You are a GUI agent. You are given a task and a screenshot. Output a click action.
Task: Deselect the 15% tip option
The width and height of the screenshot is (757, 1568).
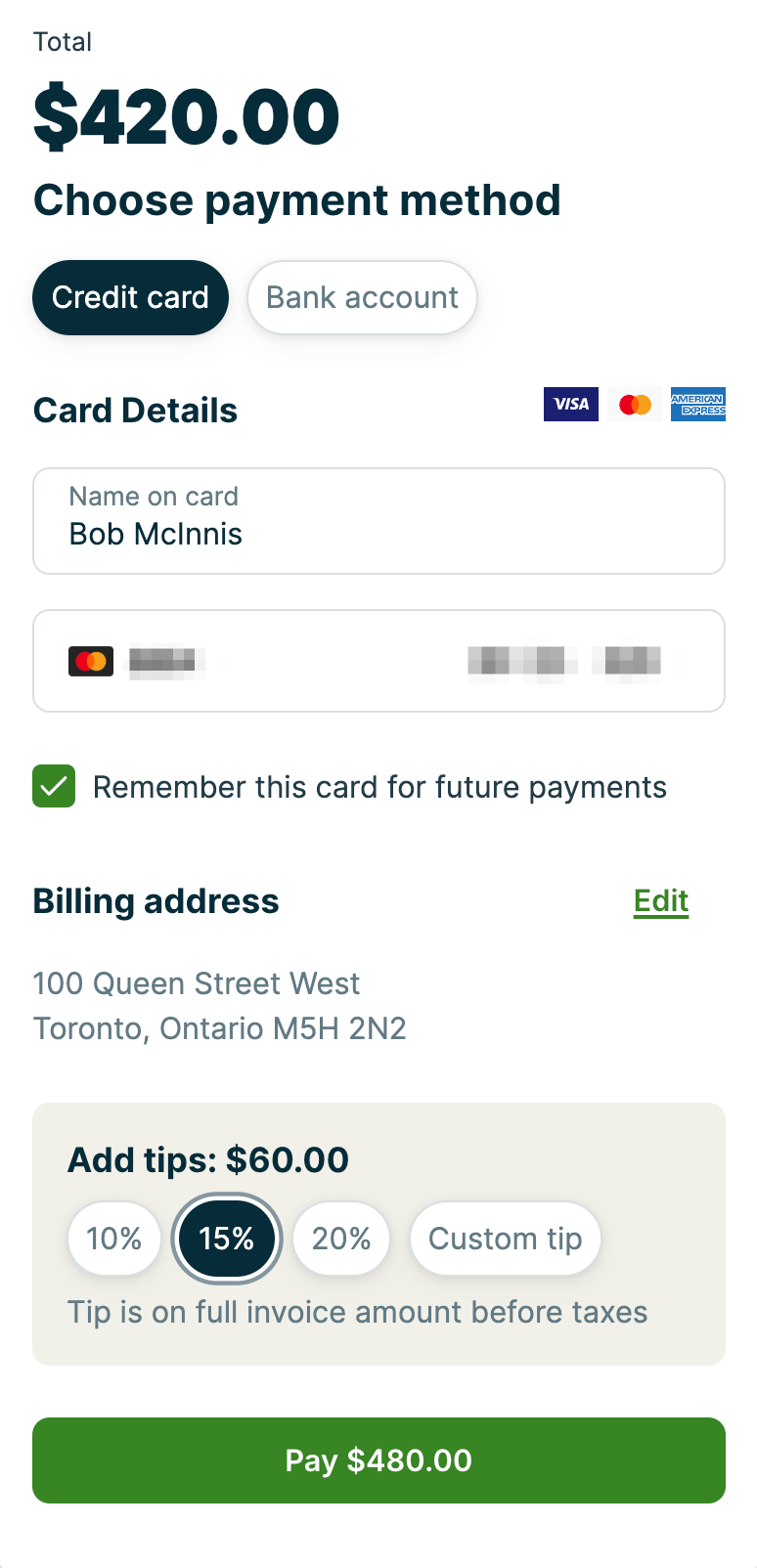coord(227,1239)
